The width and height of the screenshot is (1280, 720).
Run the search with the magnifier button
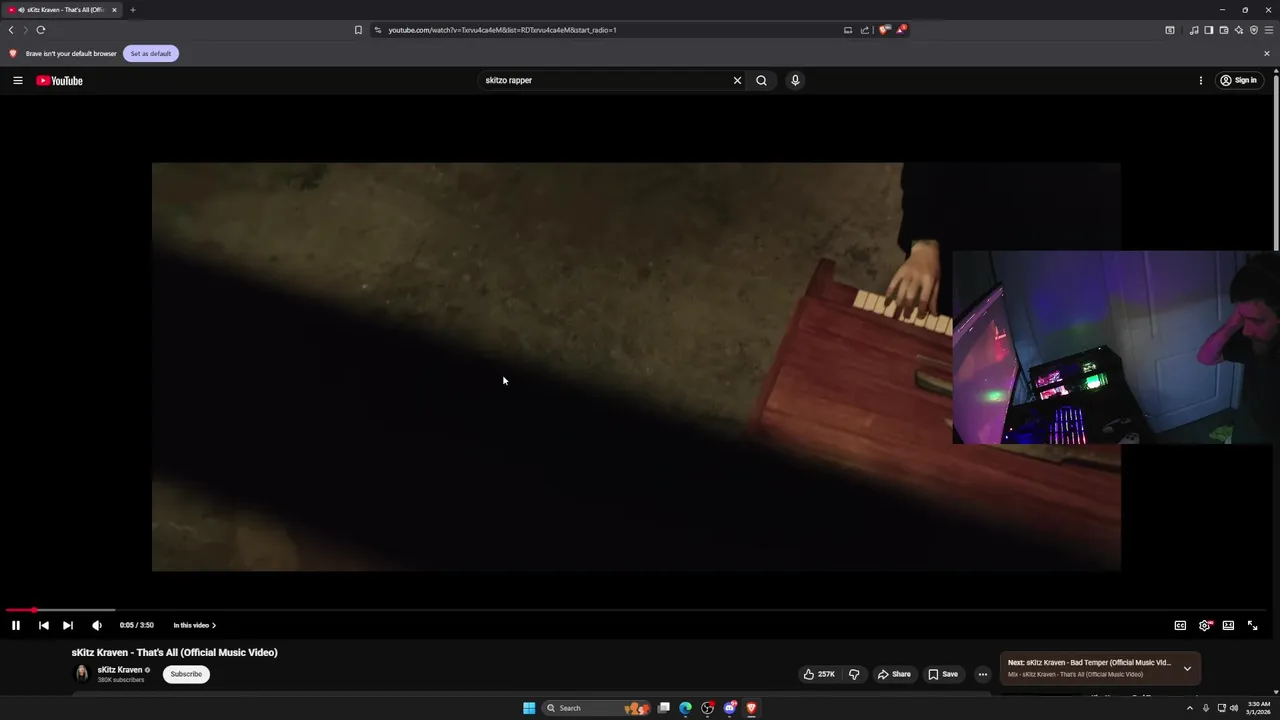pos(761,80)
